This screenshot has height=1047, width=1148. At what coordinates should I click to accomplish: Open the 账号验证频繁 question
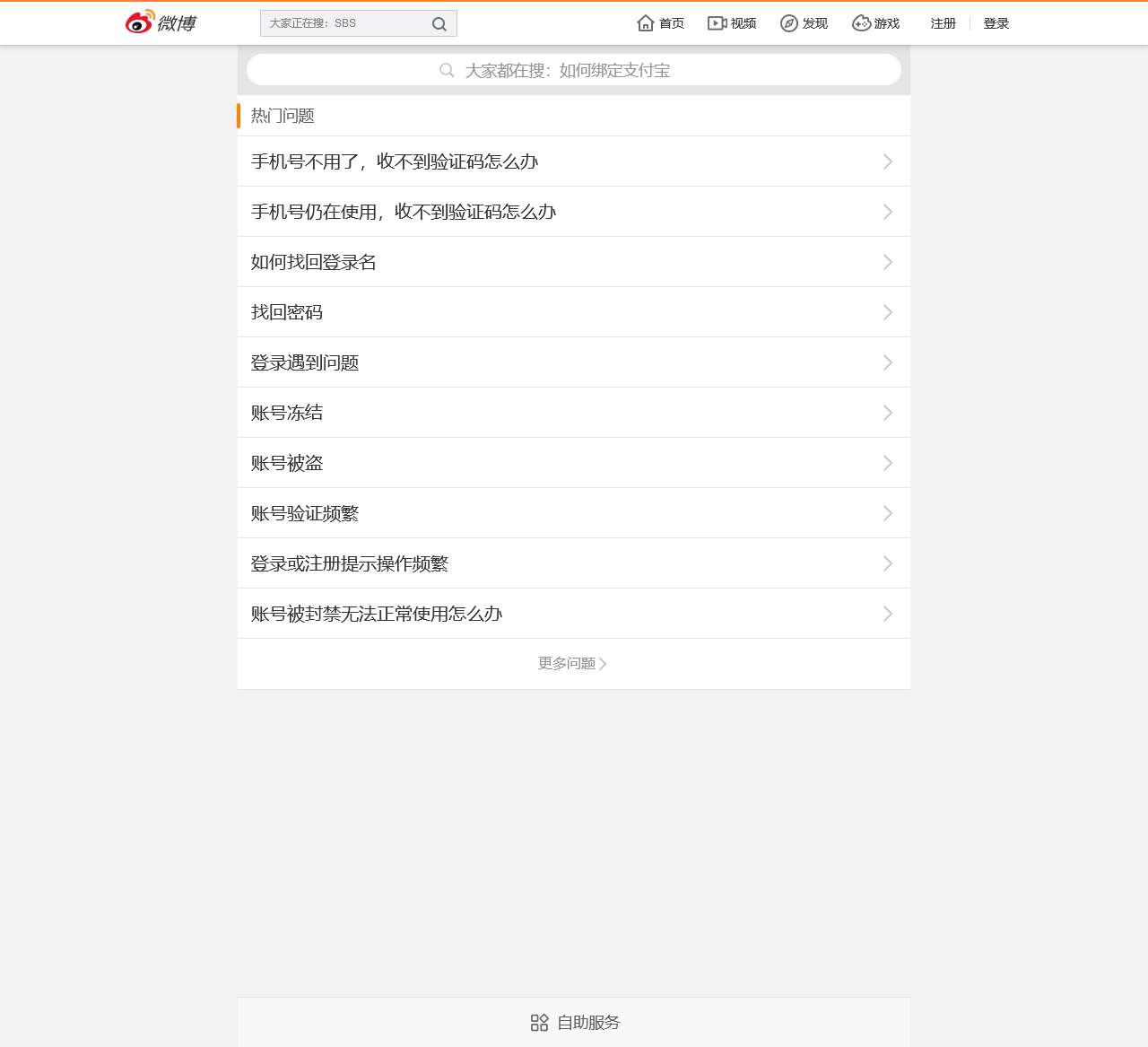pyautogui.click(x=574, y=513)
